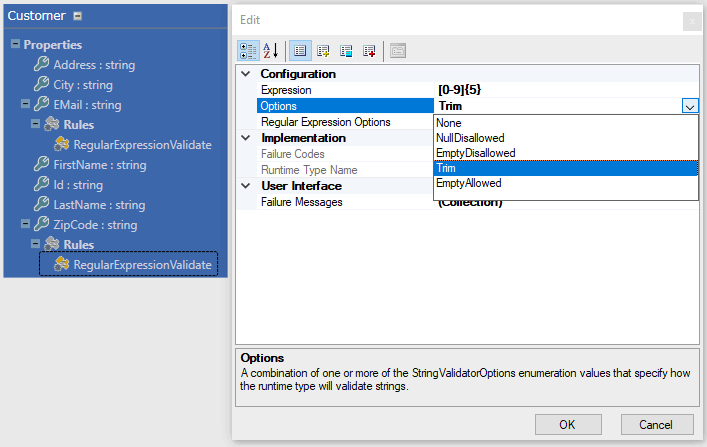Image resolution: width=707 pixels, height=447 pixels.
Task: Click the toolbar icon with red plus
Action: (369, 51)
